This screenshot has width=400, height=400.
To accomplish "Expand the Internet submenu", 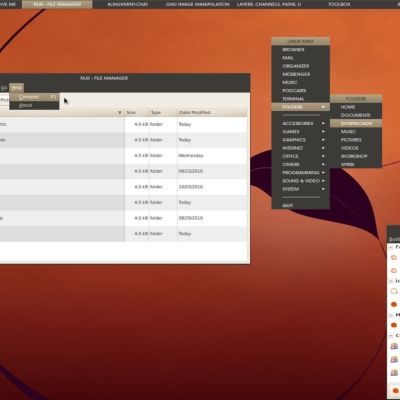I will [301, 148].
